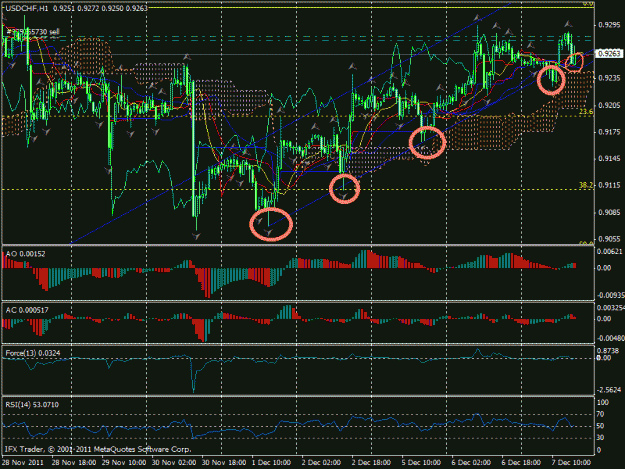This screenshot has width=625, height=469.
Task: Click price scale value 0.9295
Action: 609,25
